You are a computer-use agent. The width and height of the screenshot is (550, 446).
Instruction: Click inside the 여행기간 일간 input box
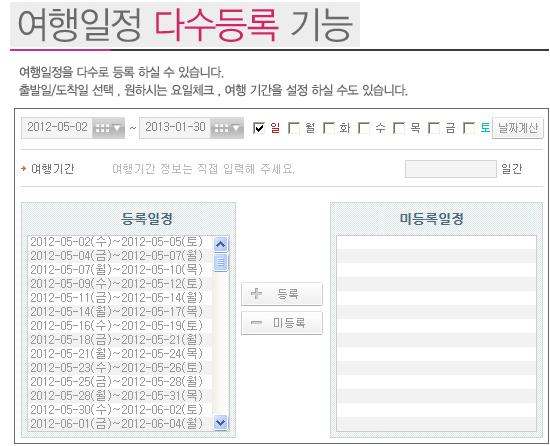tap(451, 169)
